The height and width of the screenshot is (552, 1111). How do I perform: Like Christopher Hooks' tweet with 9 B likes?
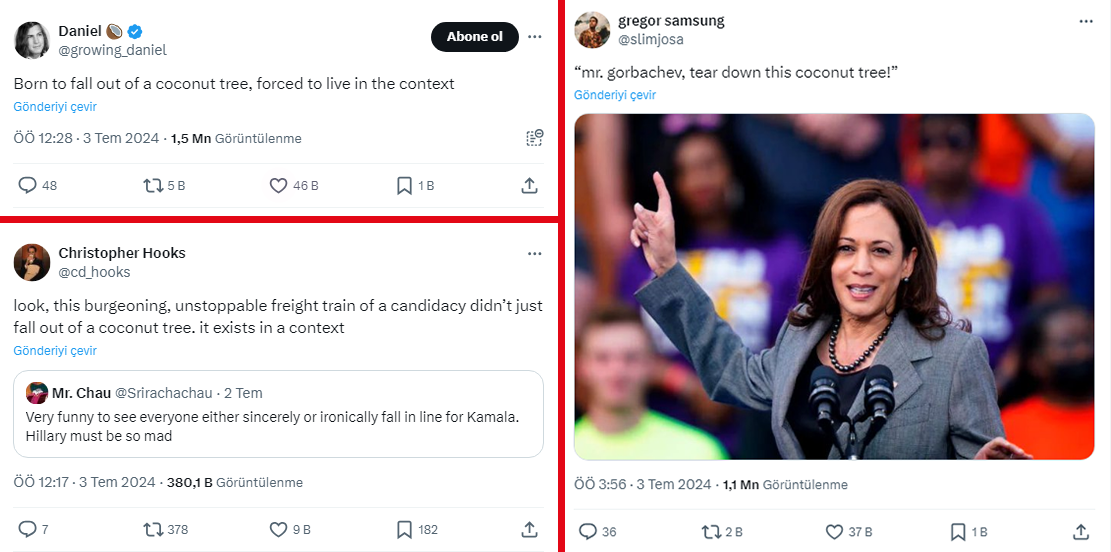(279, 529)
